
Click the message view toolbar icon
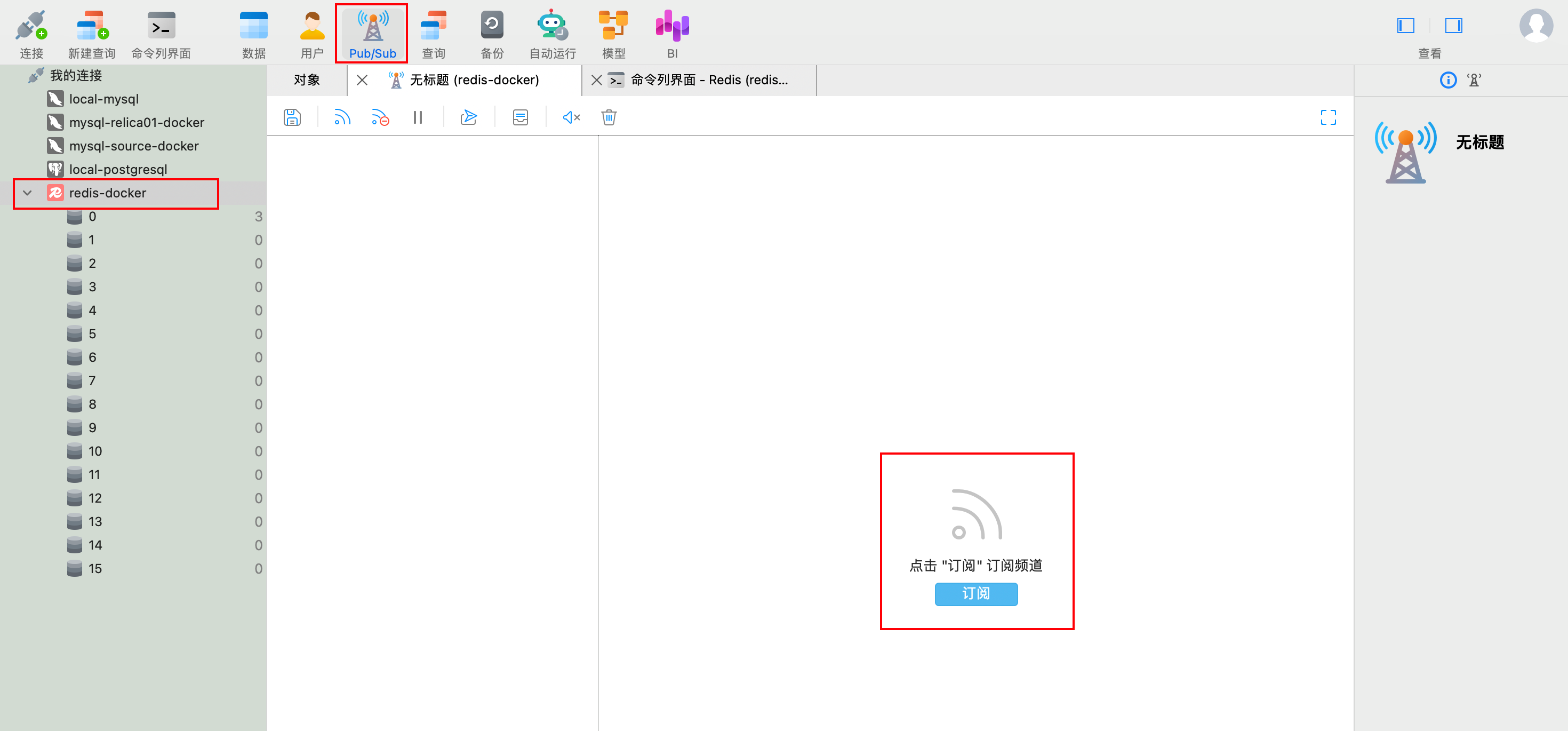521,117
